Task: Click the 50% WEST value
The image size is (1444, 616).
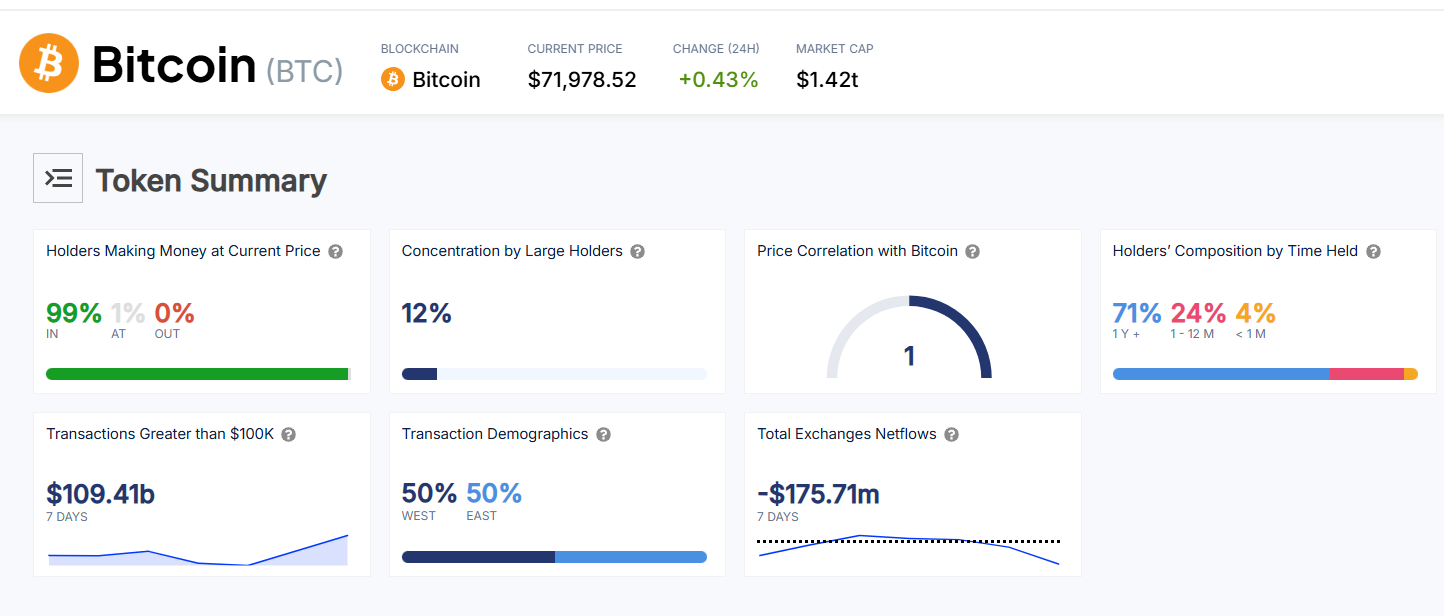Action: 429,493
